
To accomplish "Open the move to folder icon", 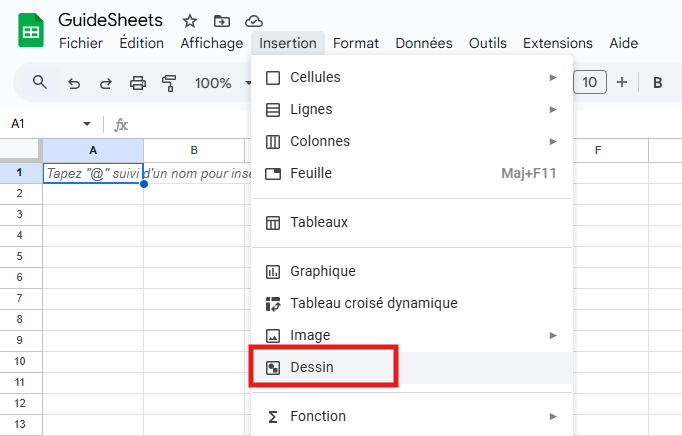I will [x=222, y=21].
